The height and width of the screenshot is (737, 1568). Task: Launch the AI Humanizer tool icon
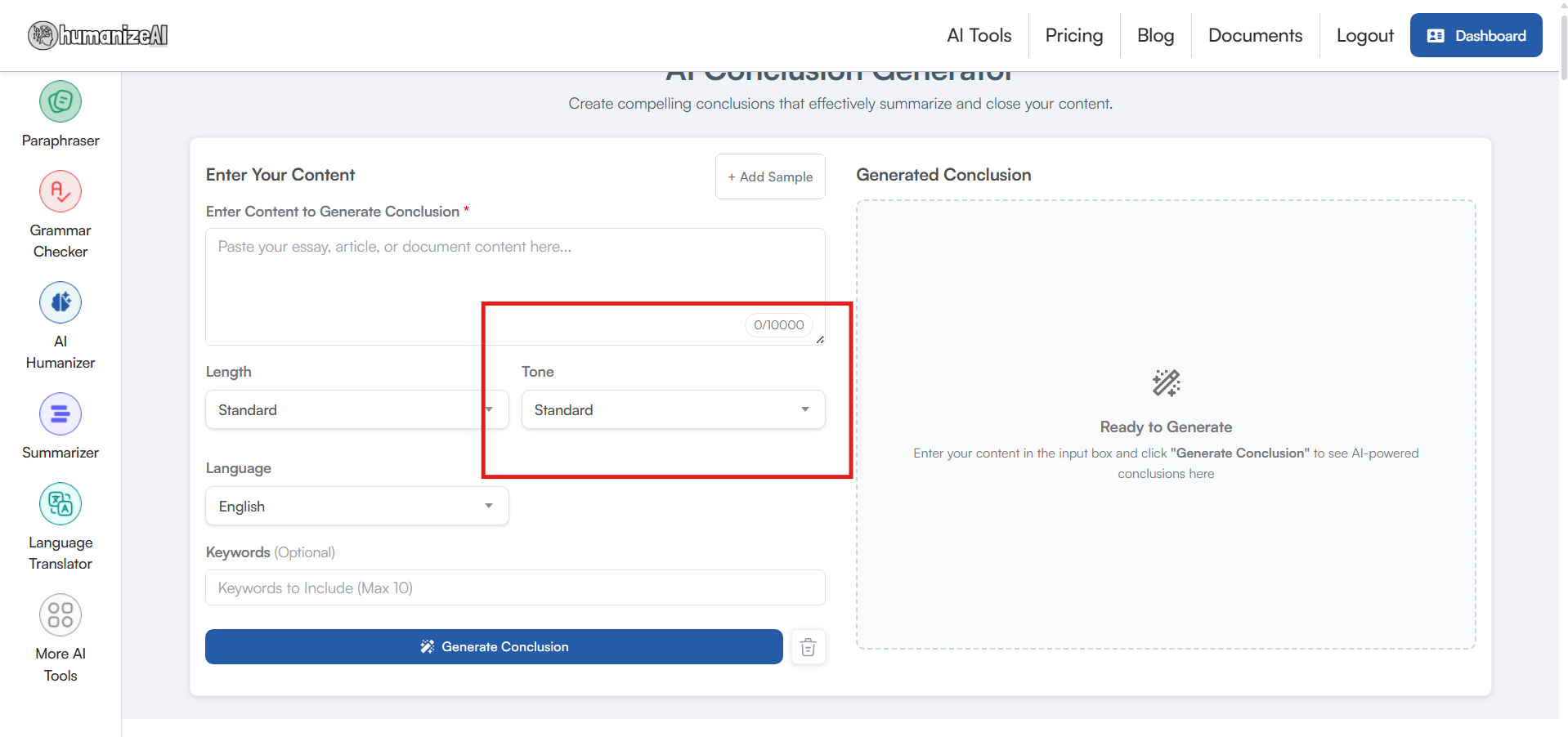coord(60,303)
